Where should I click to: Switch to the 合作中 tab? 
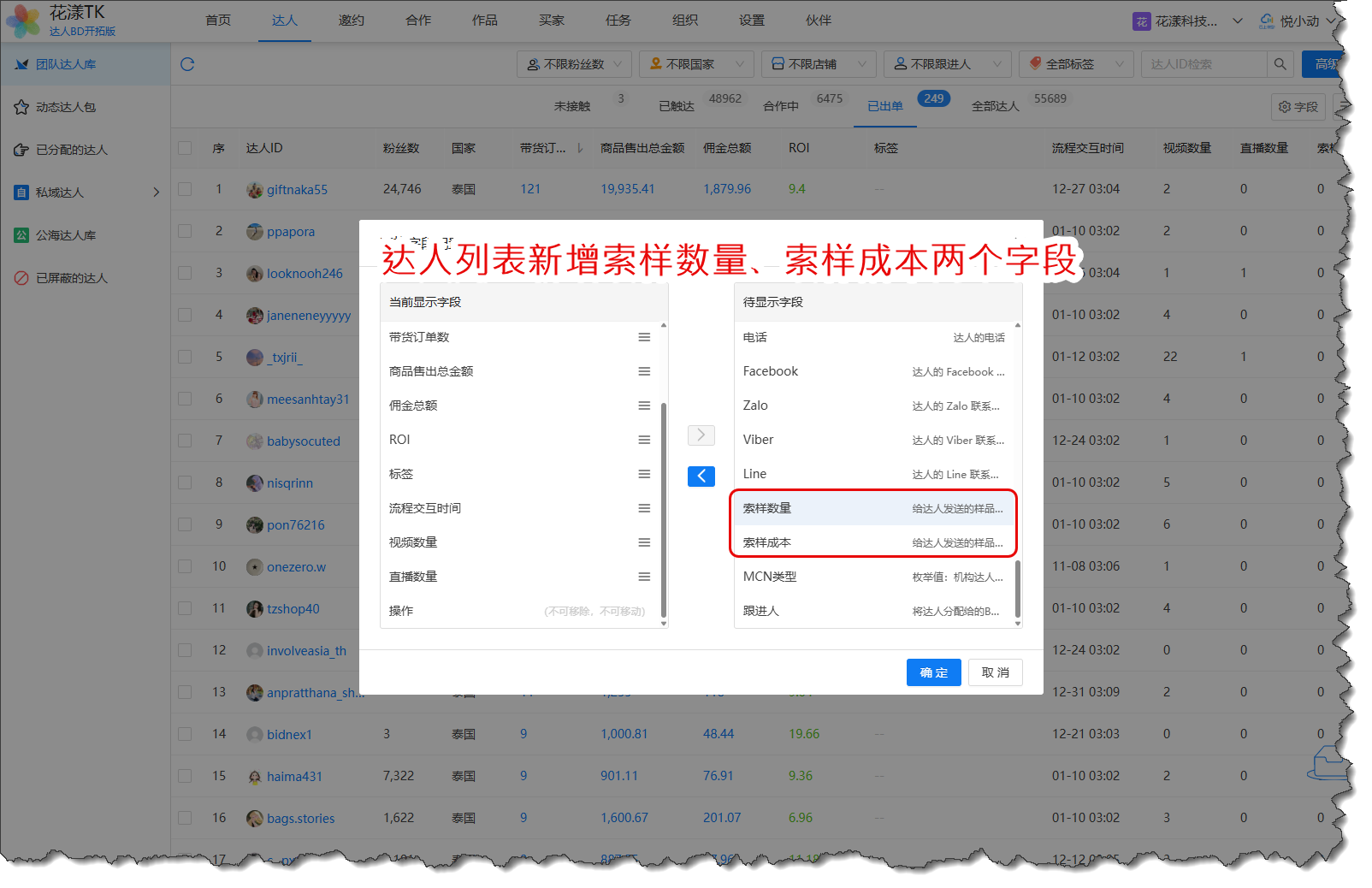point(780,106)
